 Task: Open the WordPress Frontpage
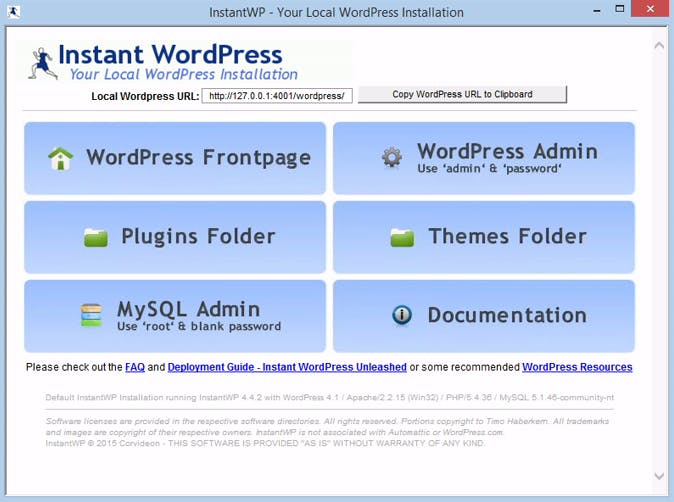pyautogui.click(x=175, y=158)
